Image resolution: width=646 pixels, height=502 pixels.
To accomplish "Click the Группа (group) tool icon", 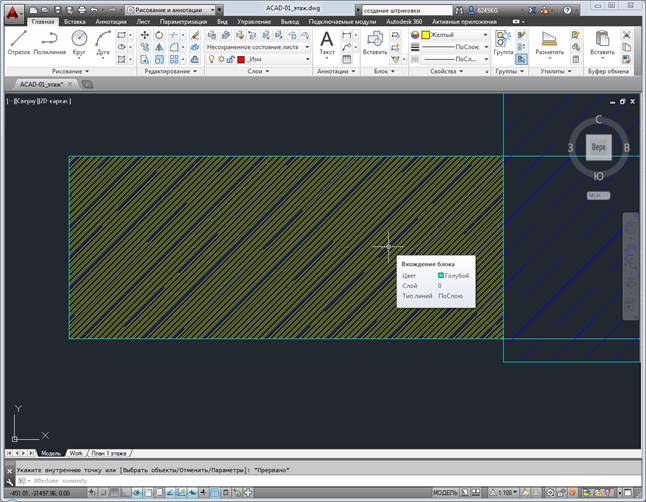I will (503, 42).
